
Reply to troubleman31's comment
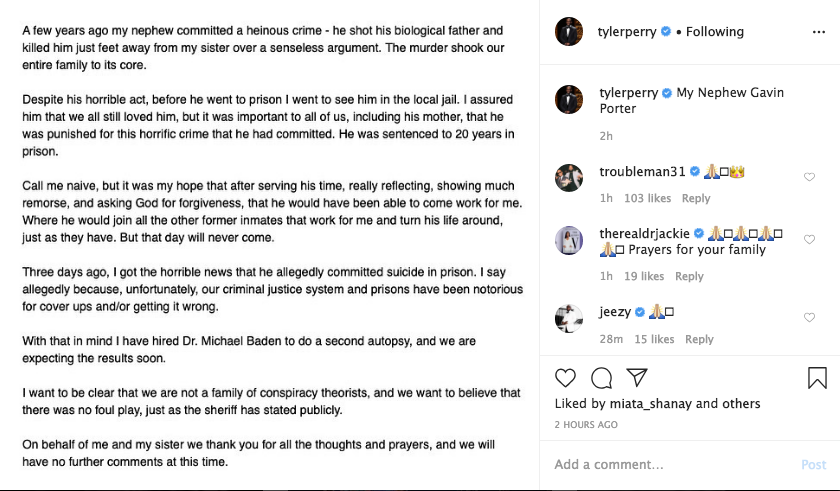[x=696, y=198]
